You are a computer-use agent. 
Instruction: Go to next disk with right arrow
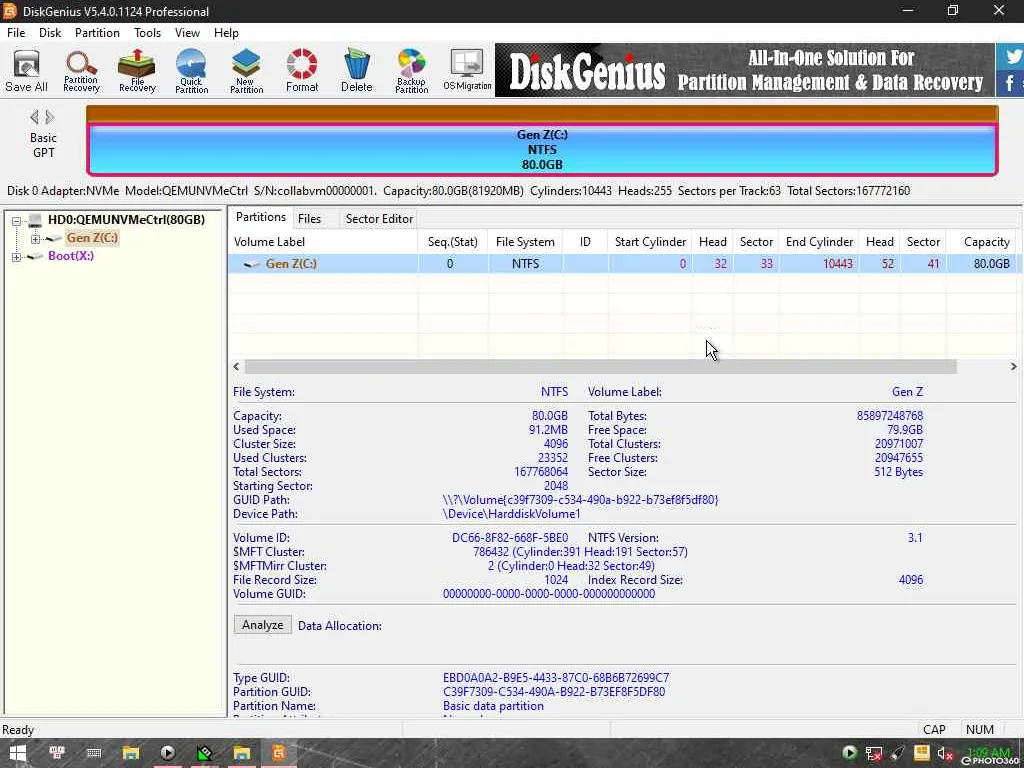(x=50, y=118)
